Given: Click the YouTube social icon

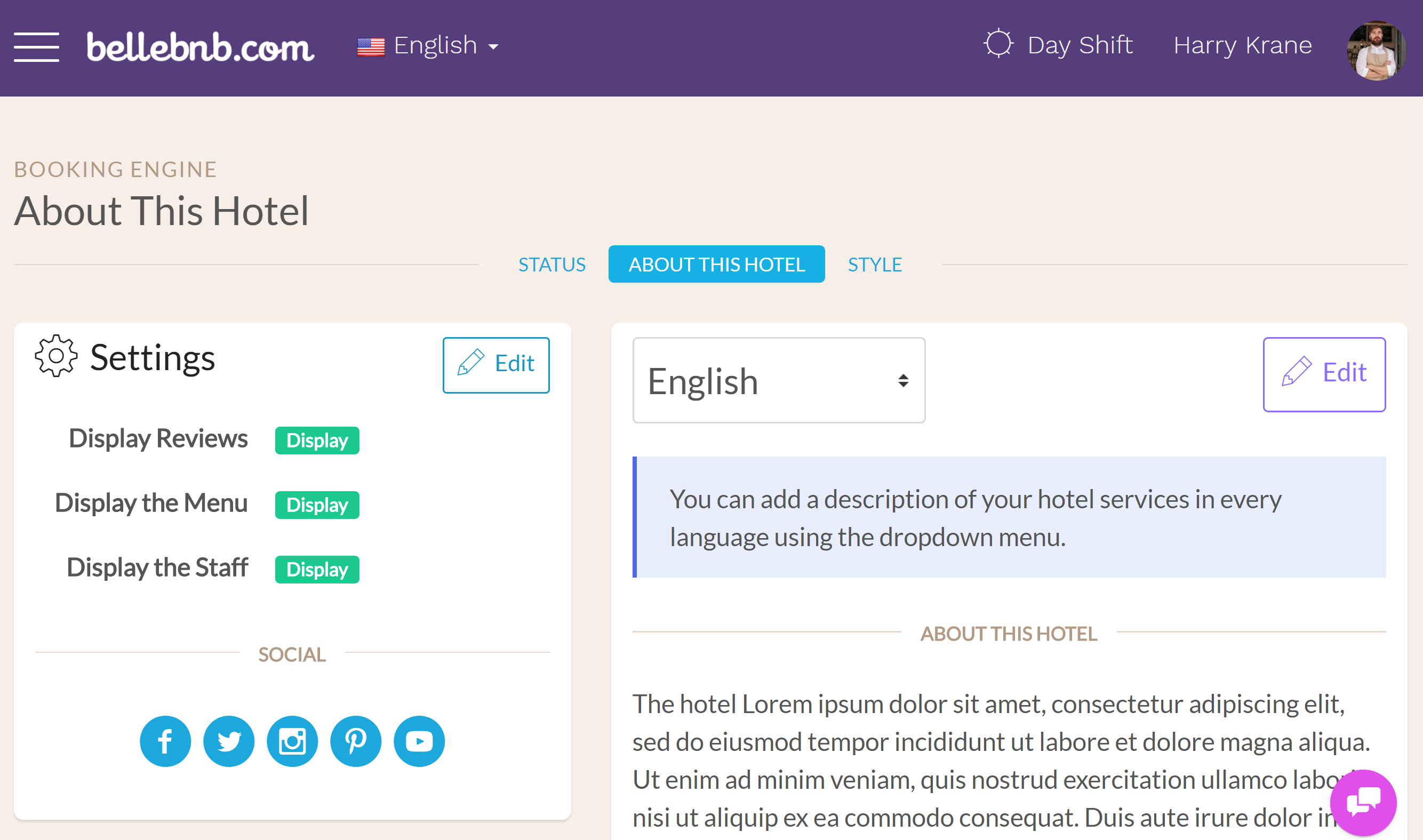Looking at the screenshot, I should click(420, 740).
